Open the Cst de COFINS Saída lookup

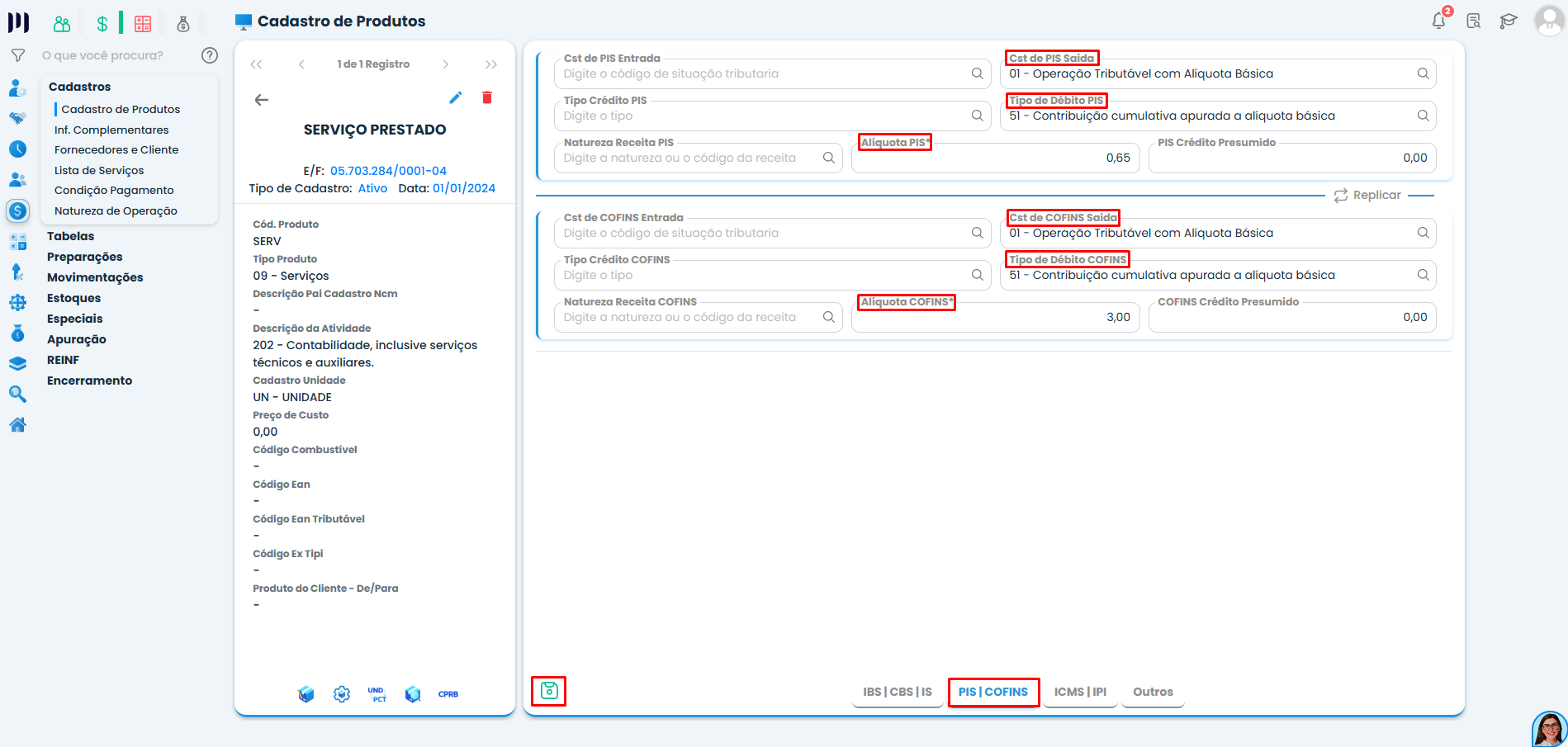1424,233
